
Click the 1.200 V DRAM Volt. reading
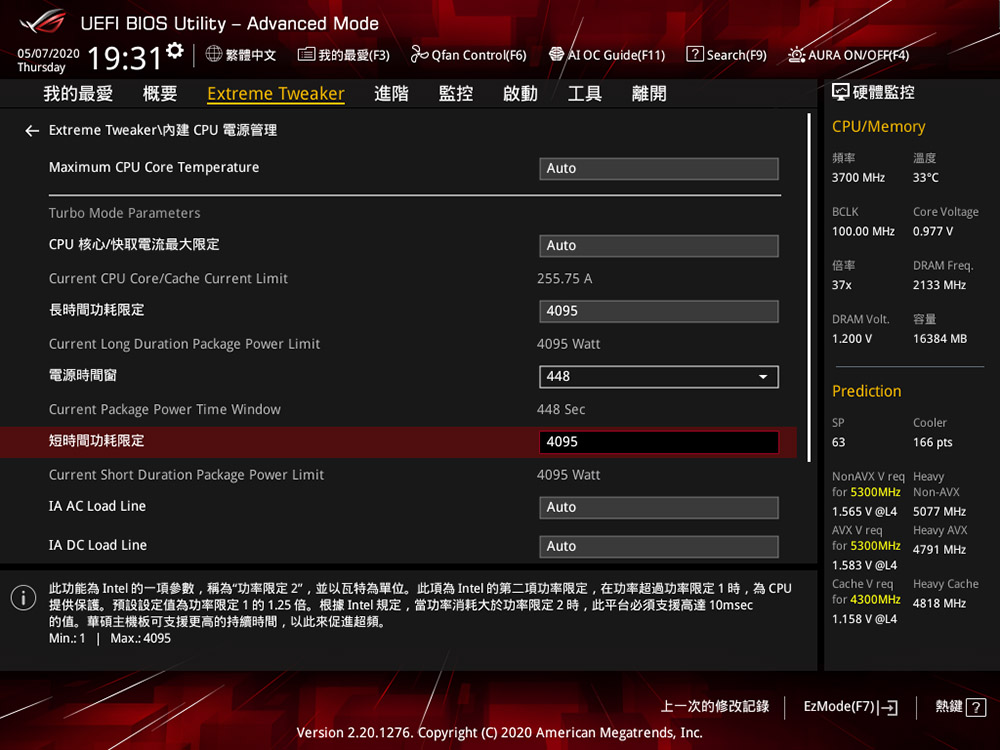(851, 339)
